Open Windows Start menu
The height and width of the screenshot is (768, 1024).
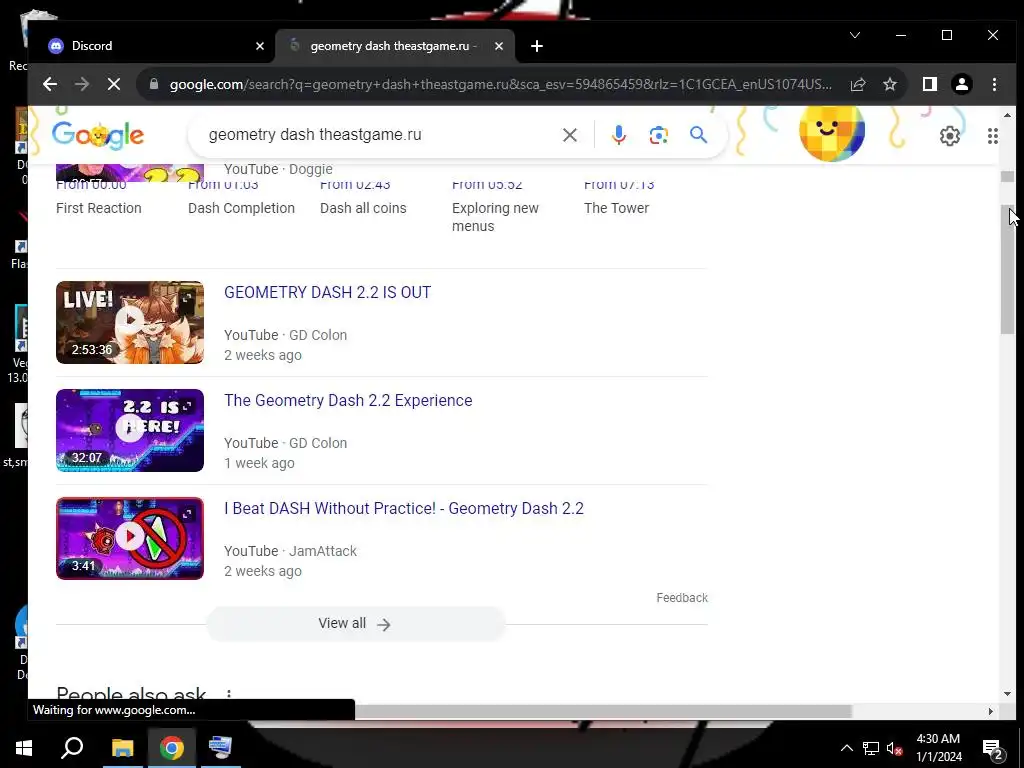click(x=24, y=748)
